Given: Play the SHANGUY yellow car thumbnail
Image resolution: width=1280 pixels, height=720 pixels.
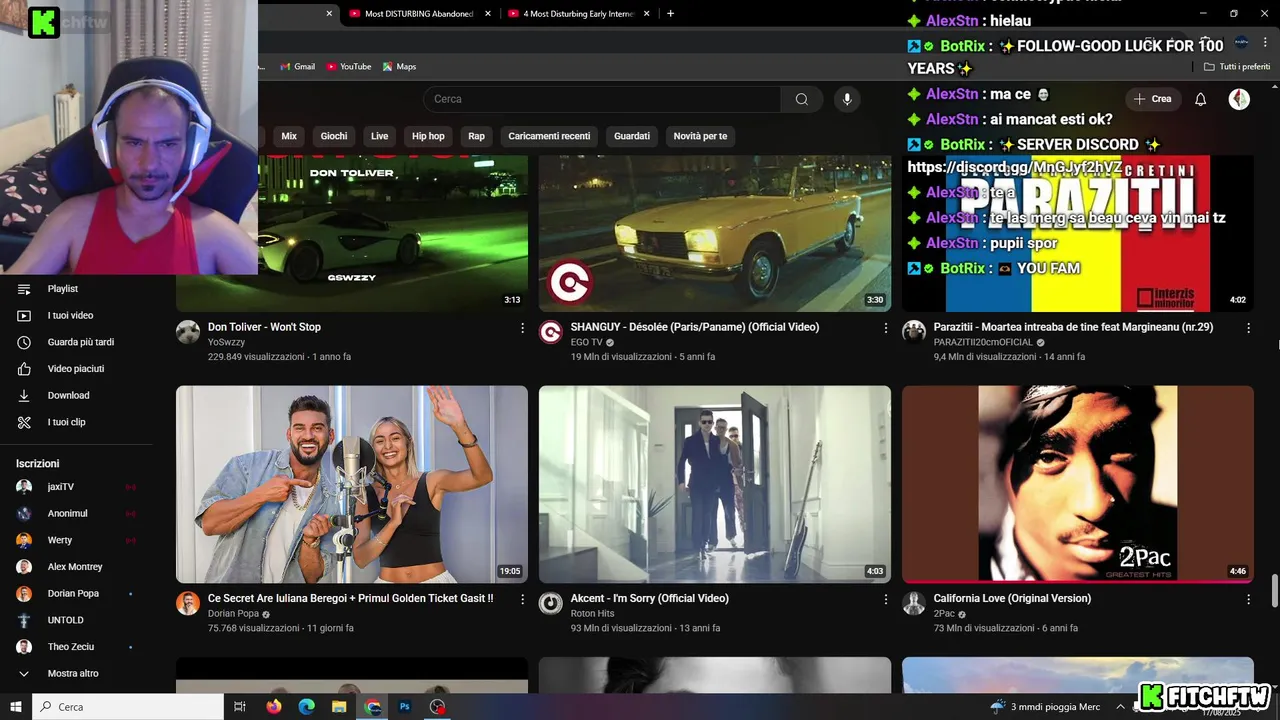Looking at the screenshot, I should (715, 233).
